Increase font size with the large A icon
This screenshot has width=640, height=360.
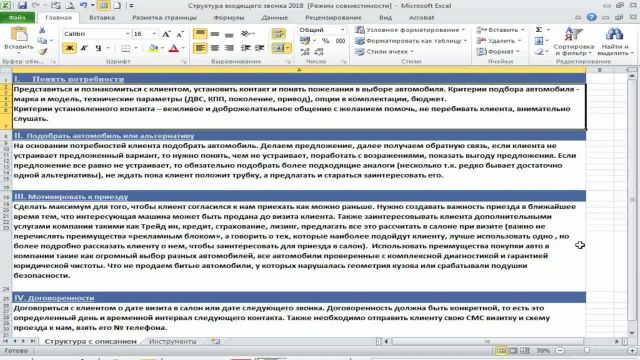tap(166, 34)
